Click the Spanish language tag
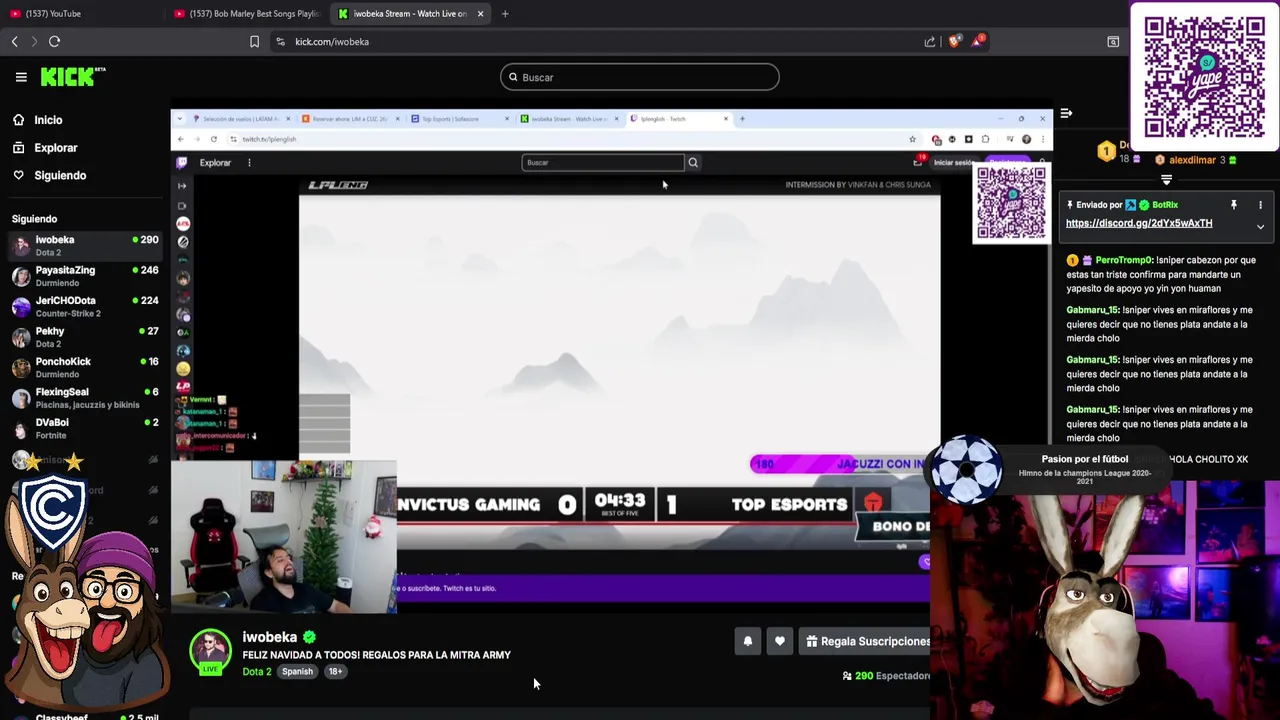Viewport: 1280px width, 720px height. click(x=297, y=672)
